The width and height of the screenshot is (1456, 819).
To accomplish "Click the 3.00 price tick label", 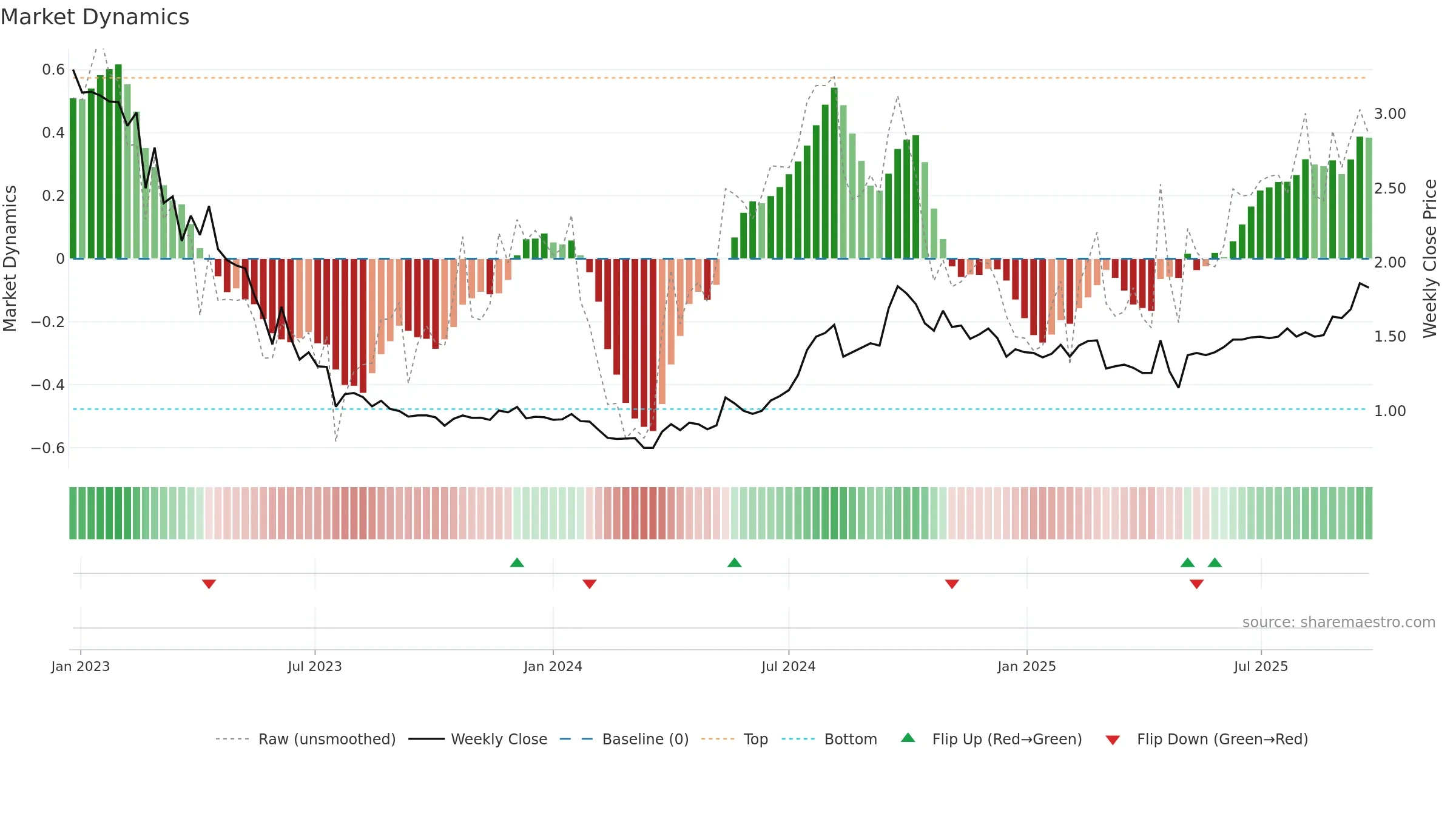I will click(1390, 114).
